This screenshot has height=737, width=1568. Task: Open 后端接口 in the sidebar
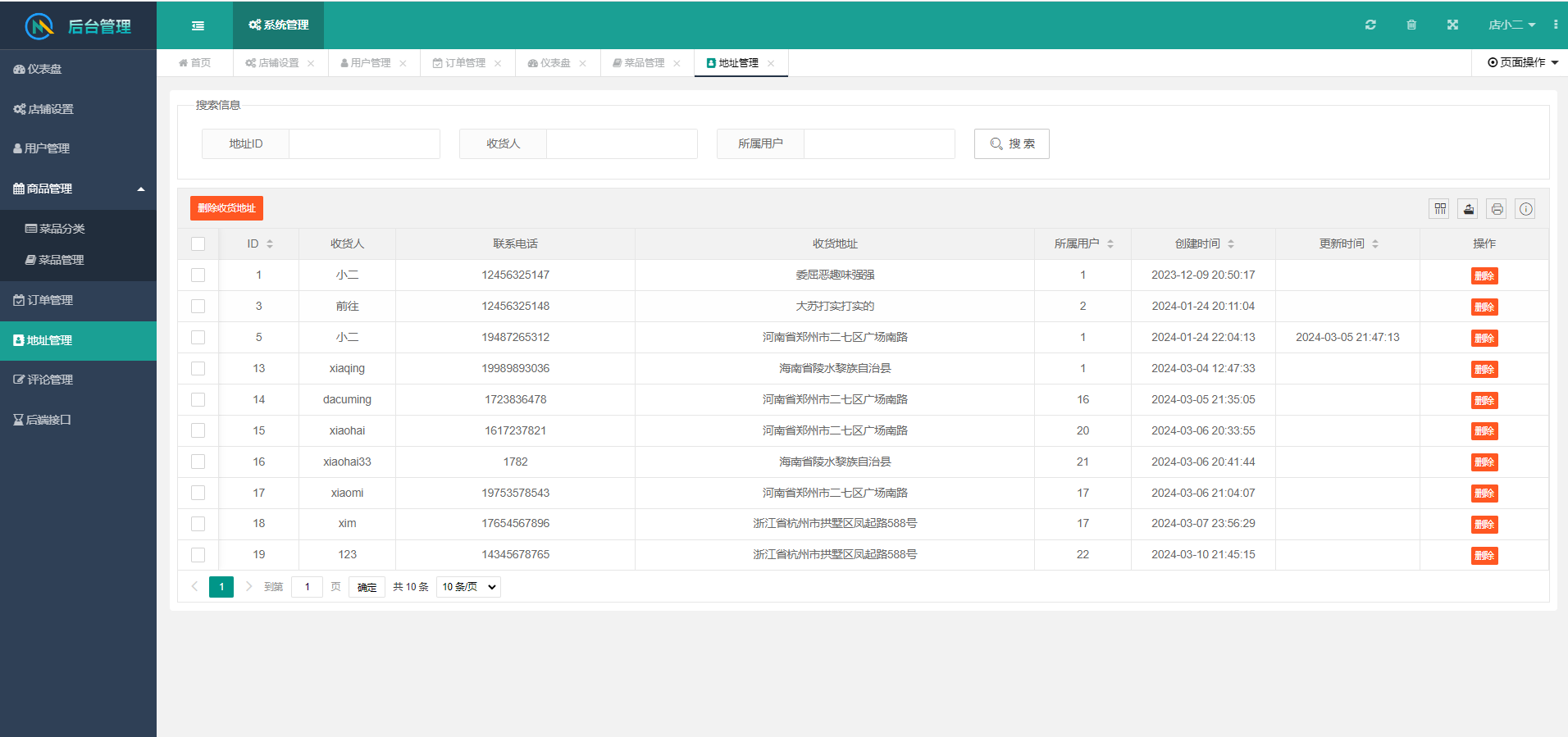pos(78,420)
